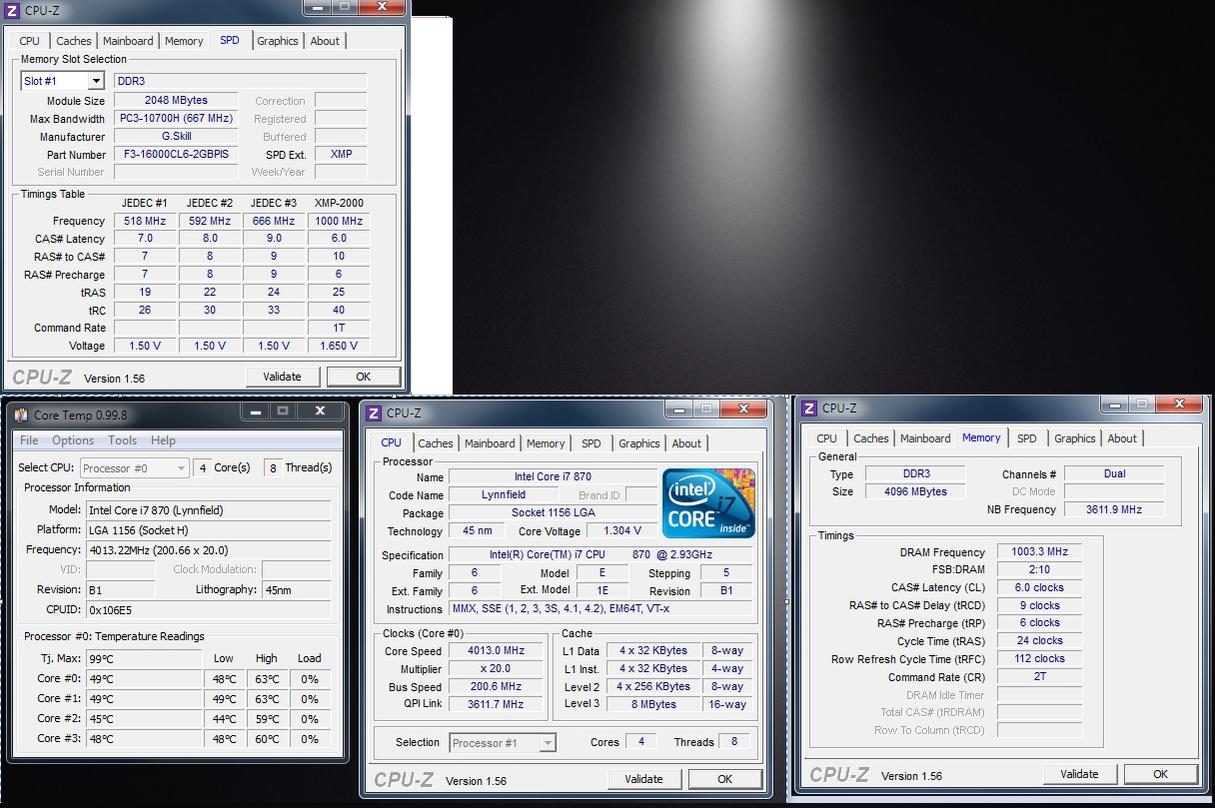The height and width of the screenshot is (808, 1215).
Task: Click the Core Temp Frequency value 4013.22MHz
Action: (x=209, y=550)
